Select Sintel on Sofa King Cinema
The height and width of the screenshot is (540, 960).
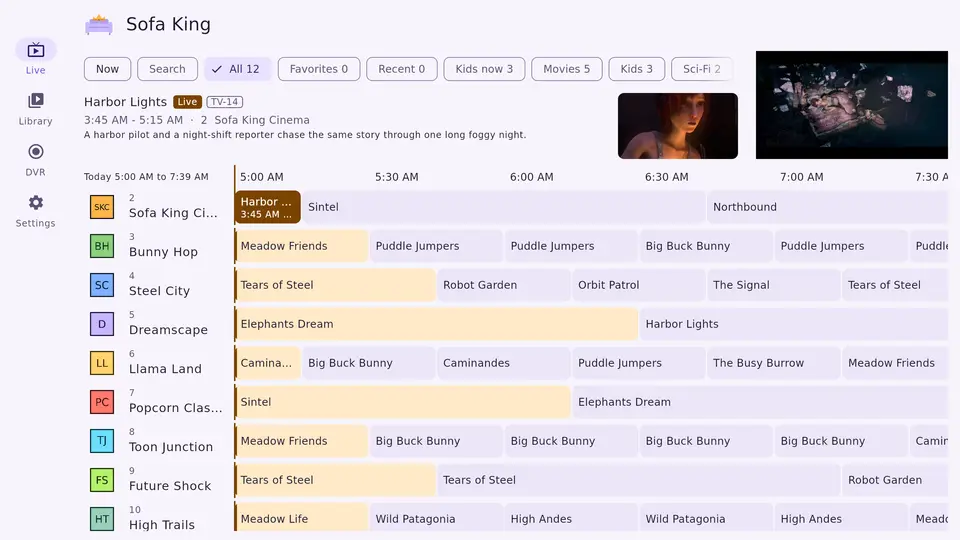coord(503,207)
